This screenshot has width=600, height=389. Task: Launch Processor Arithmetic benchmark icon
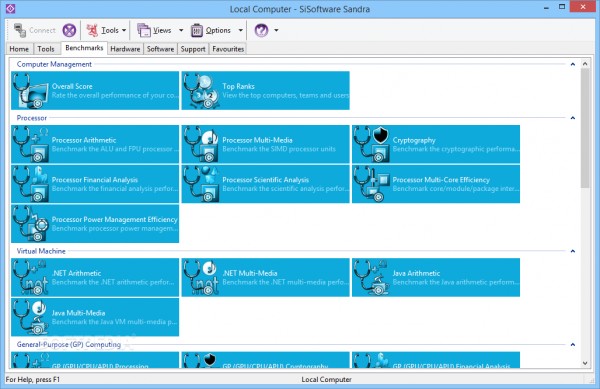[31, 145]
